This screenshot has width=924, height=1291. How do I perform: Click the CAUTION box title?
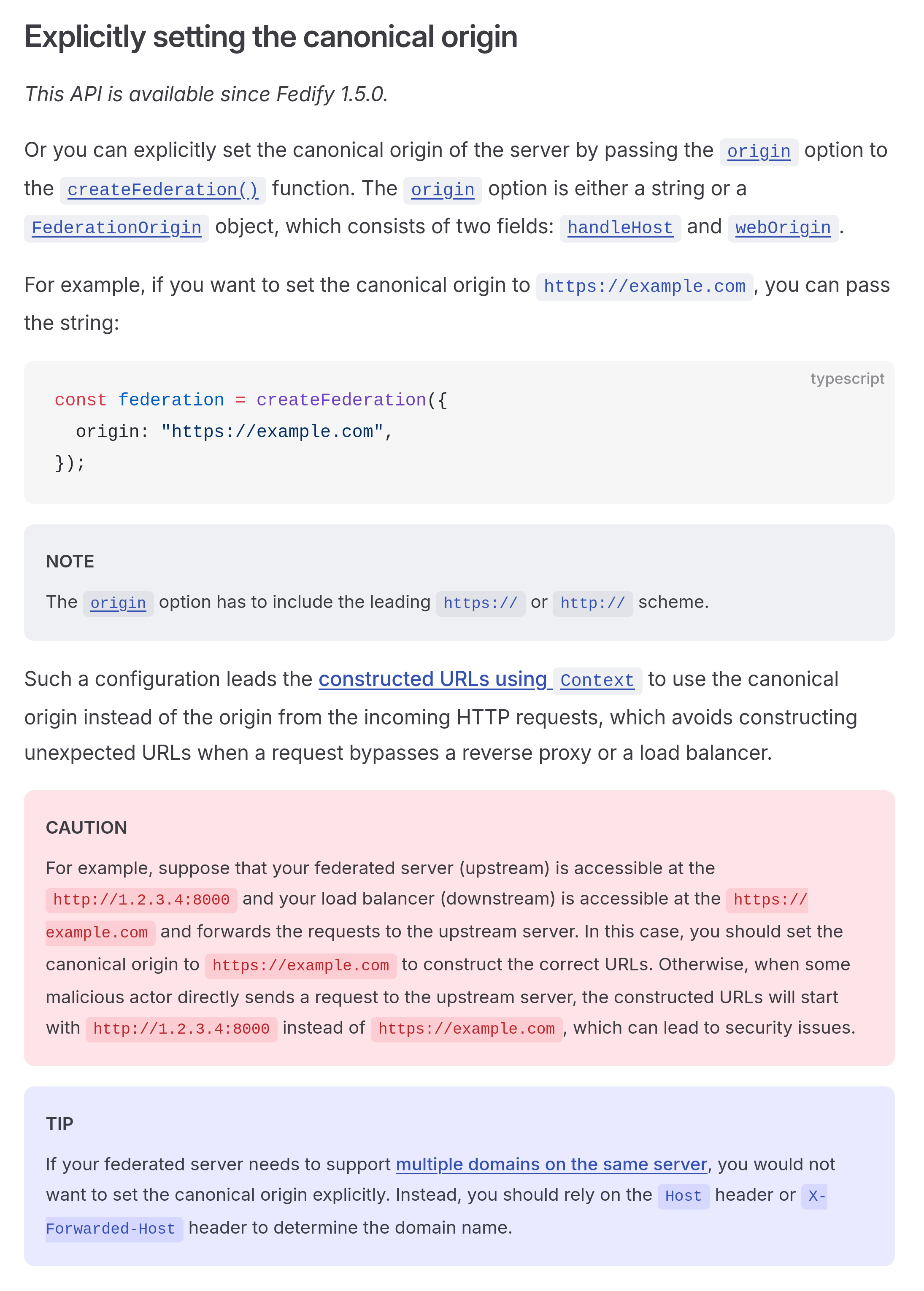[x=86, y=827]
